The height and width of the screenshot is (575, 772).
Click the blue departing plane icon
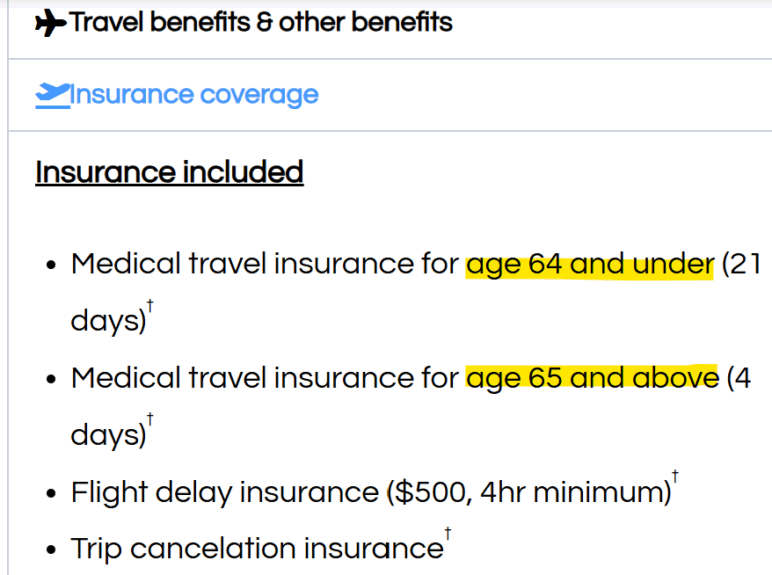(53, 96)
